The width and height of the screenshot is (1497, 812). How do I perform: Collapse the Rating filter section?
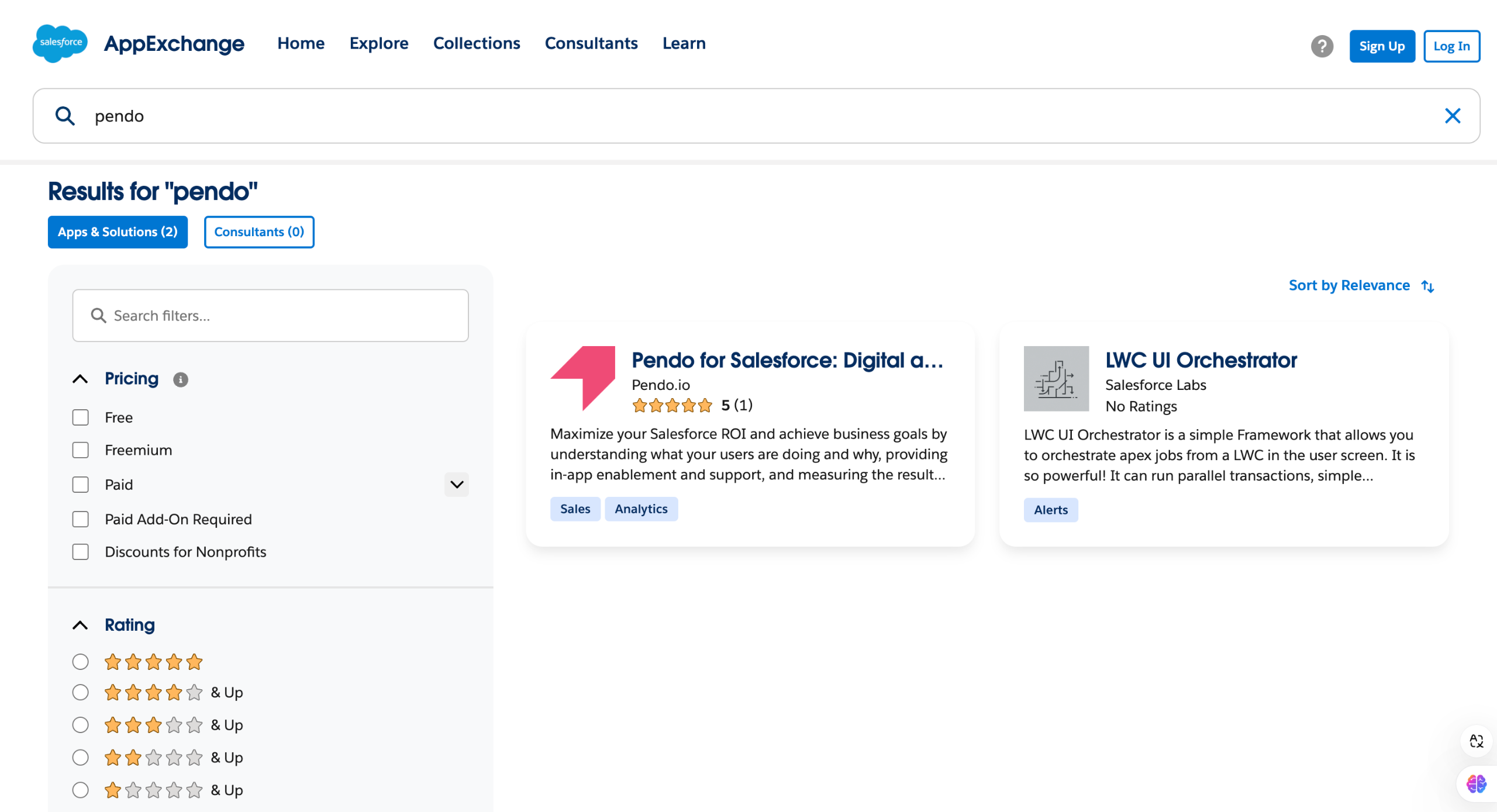[81, 626]
